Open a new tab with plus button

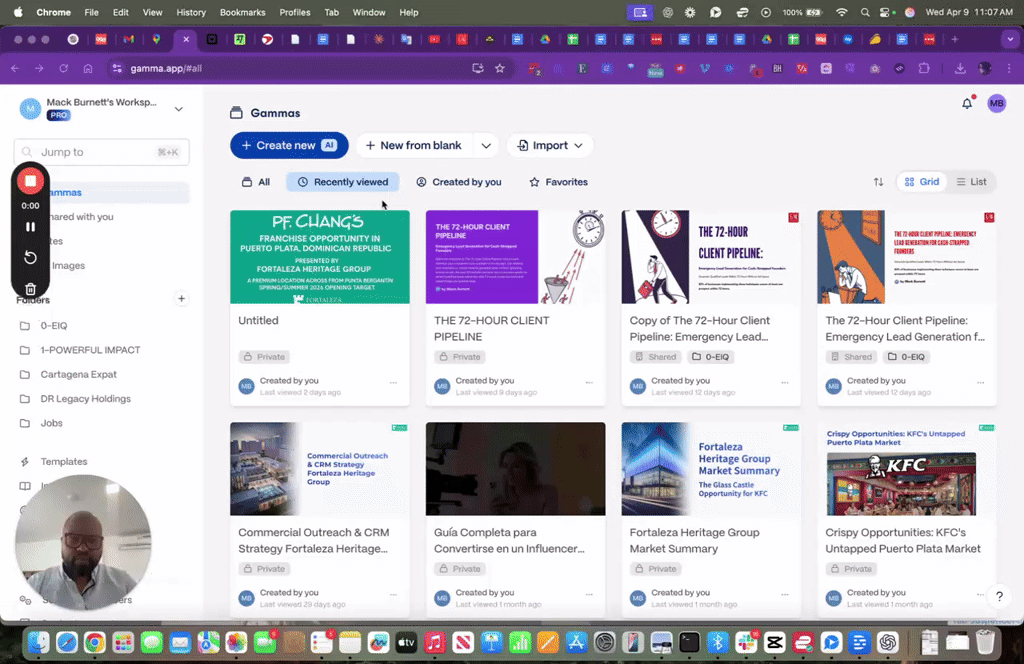point(955,40)
